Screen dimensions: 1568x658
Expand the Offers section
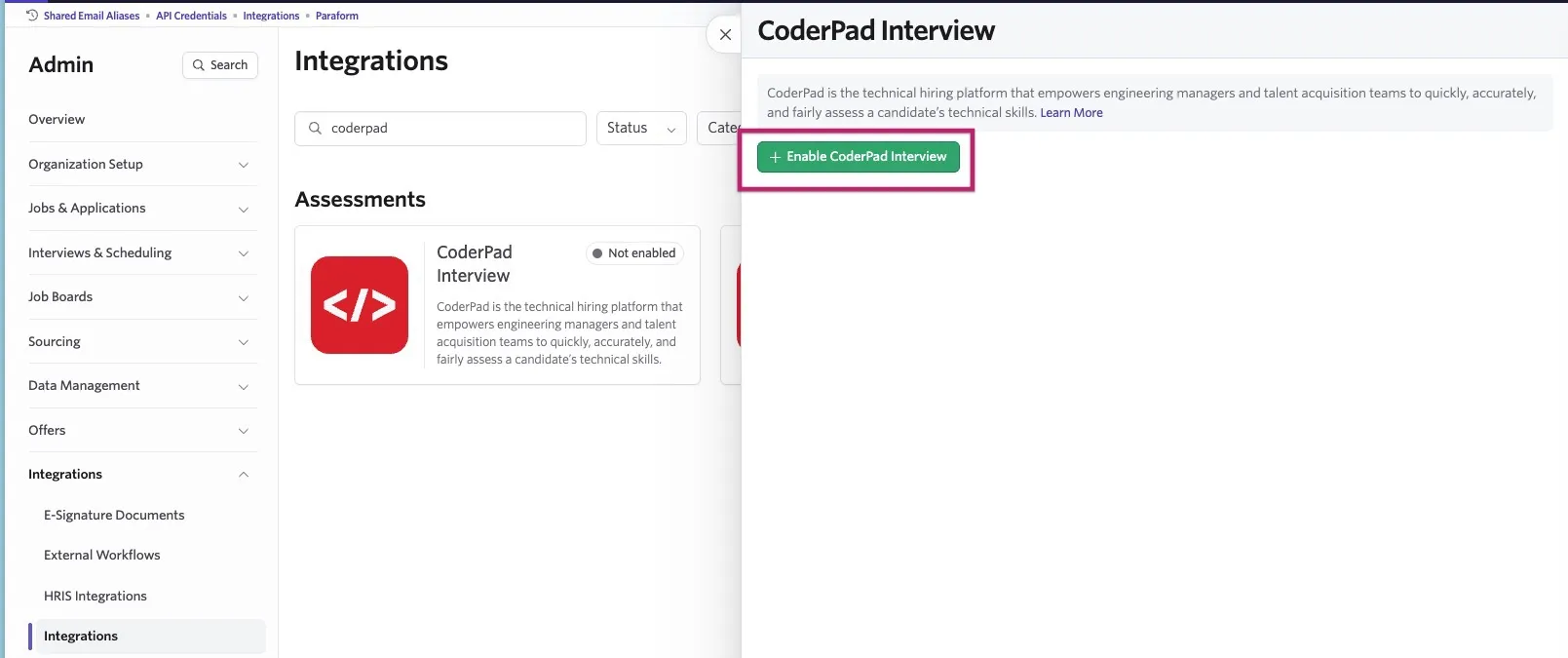[x=143, y=430]
